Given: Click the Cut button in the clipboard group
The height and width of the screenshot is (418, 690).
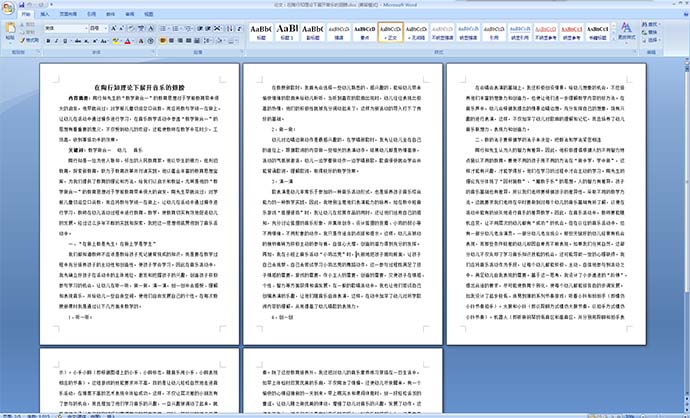Looking at the screenshot, I should click(x=28, y=25).
